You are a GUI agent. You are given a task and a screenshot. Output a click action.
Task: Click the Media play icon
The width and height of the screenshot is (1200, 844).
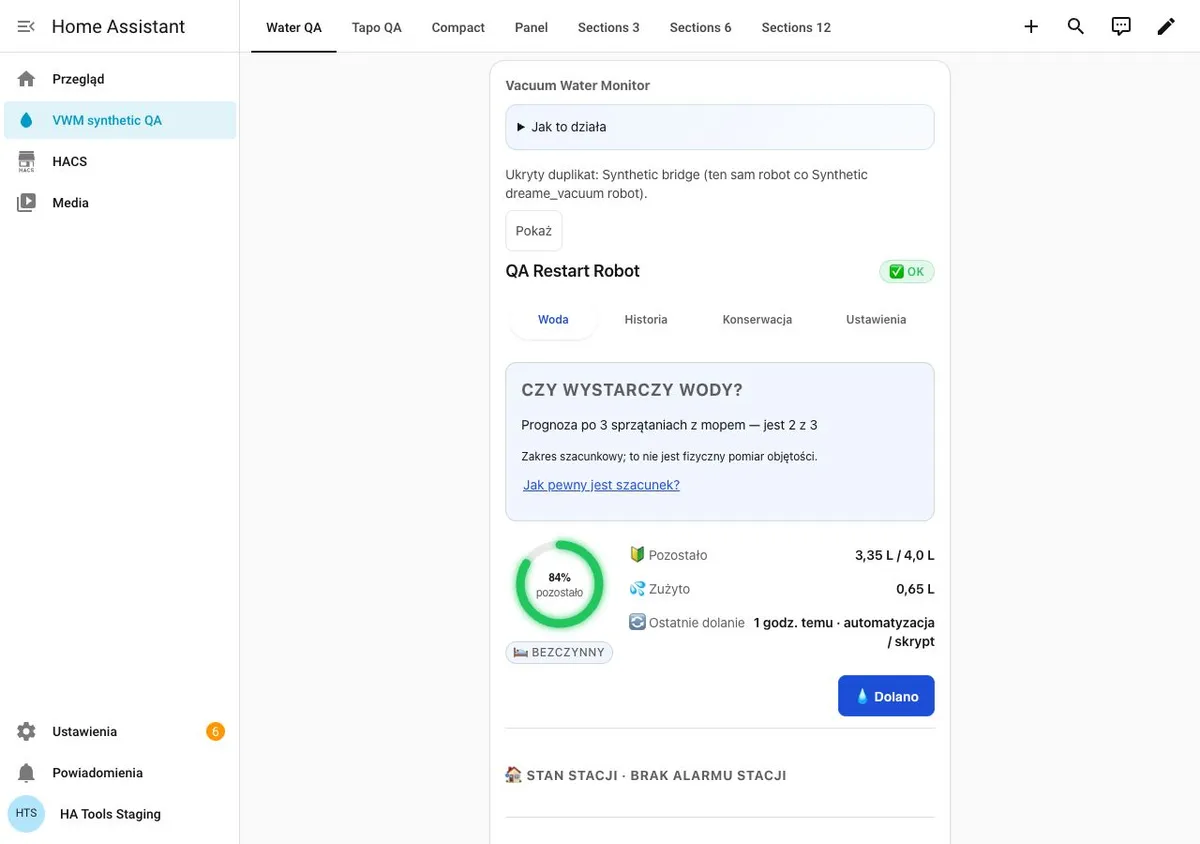[x=26, y=203]
